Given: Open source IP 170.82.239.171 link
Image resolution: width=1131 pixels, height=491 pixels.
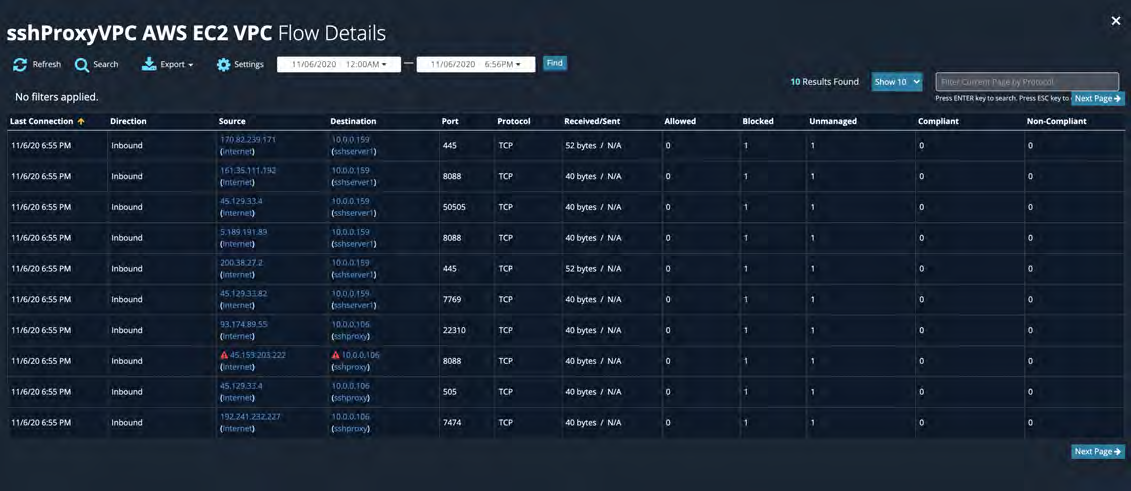Looking at the screenshot, I should click(248, 139).
